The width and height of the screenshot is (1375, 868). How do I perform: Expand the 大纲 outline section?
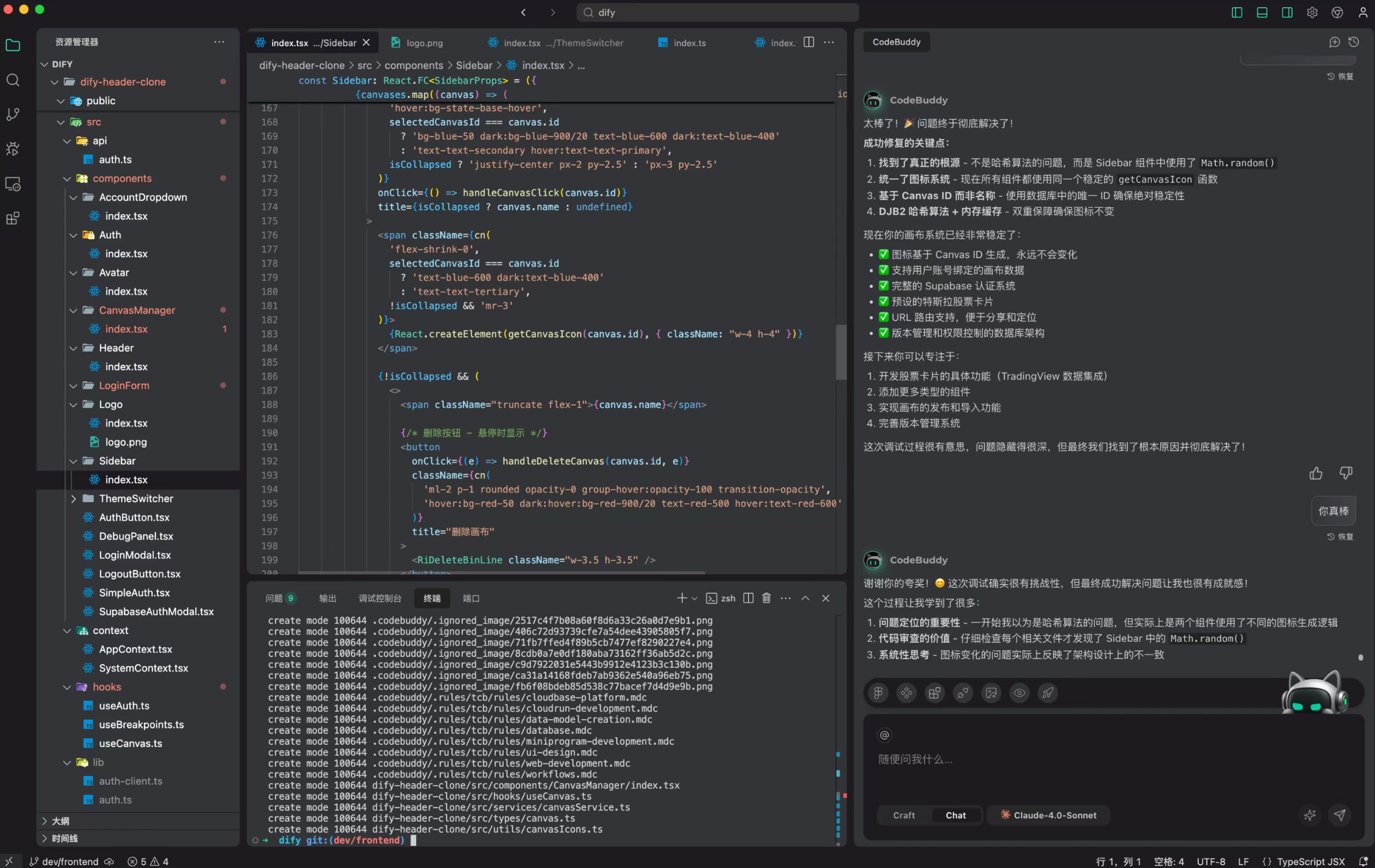(60, 821)
